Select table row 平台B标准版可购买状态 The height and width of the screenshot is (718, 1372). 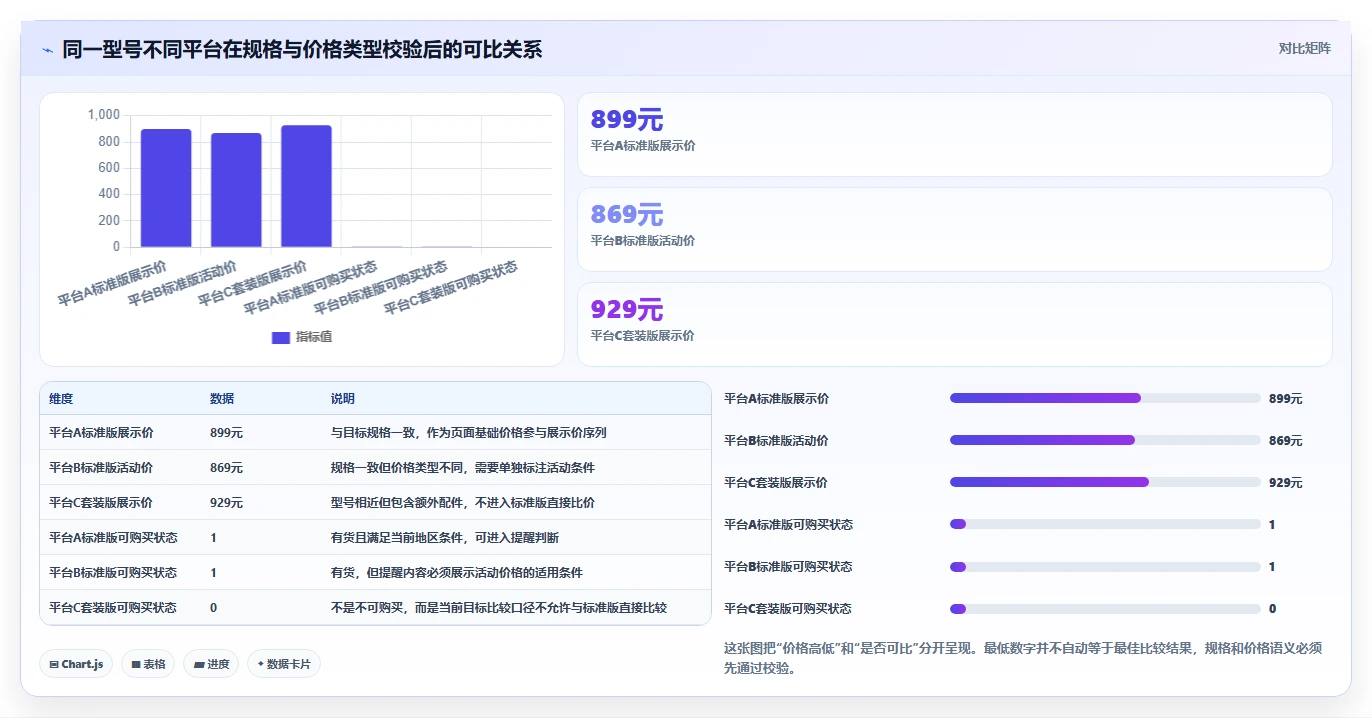tap(375, 573)
